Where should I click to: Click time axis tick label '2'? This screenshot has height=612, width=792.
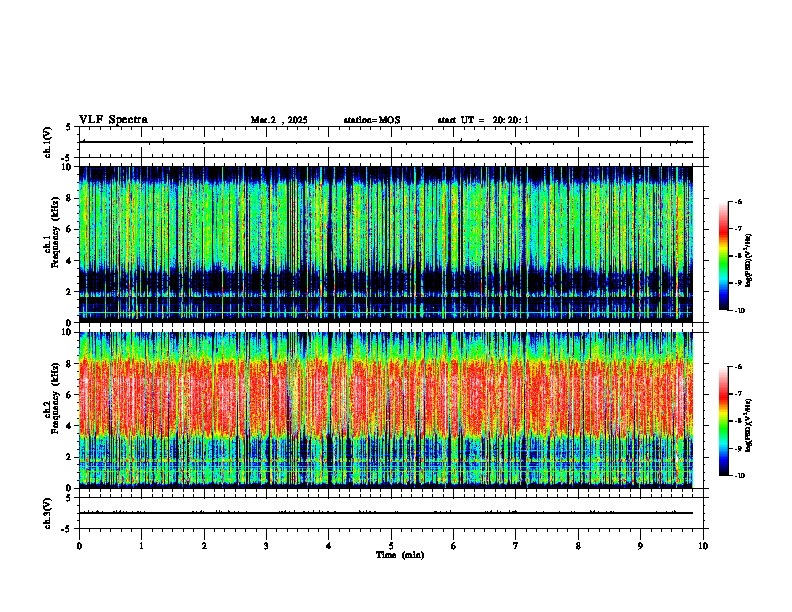pos(204,546)
